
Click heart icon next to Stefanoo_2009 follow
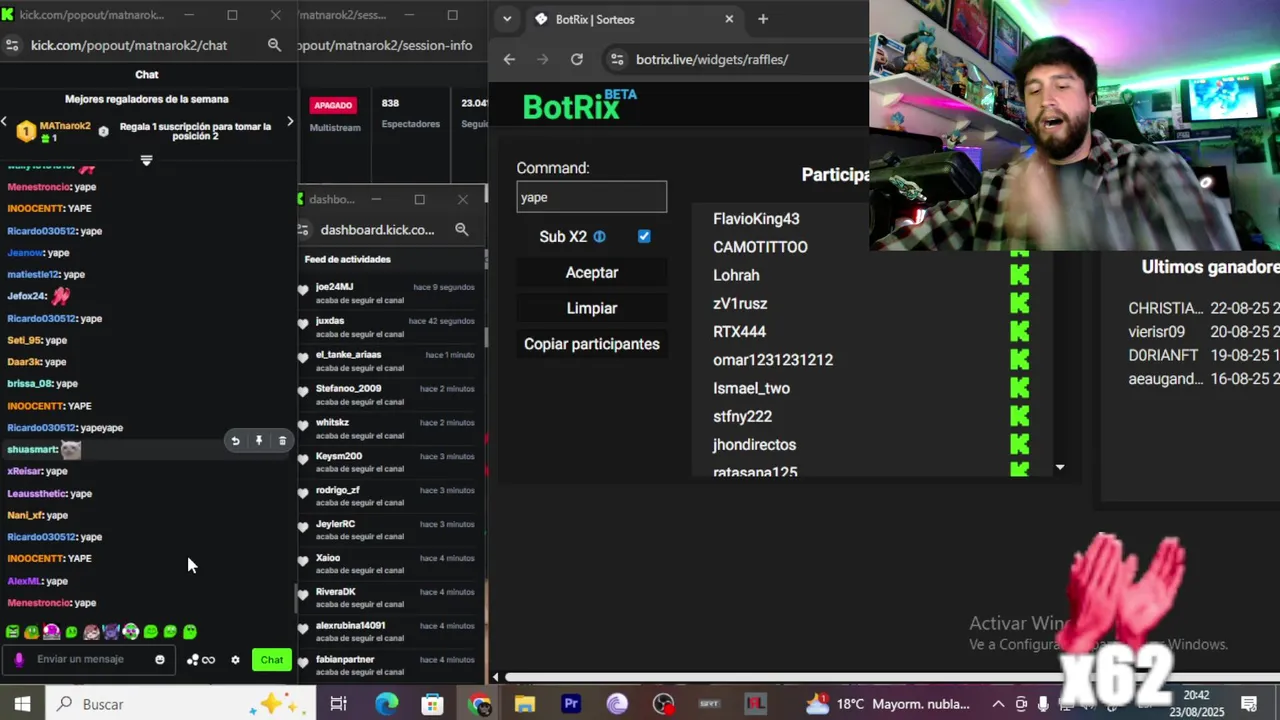pos(303,392)
